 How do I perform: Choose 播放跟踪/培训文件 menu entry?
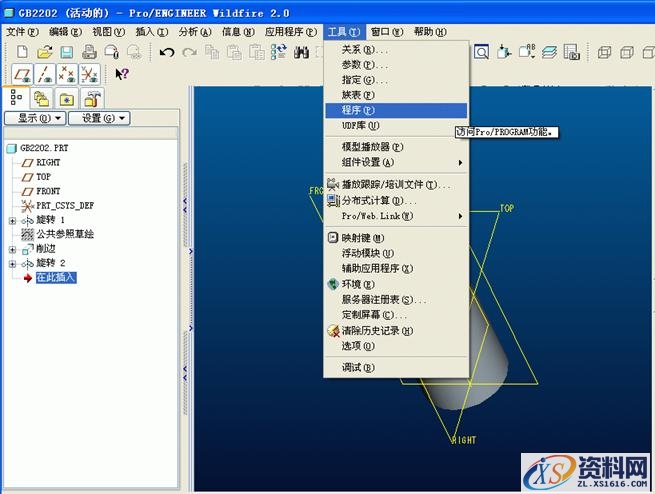click(396, 185)
